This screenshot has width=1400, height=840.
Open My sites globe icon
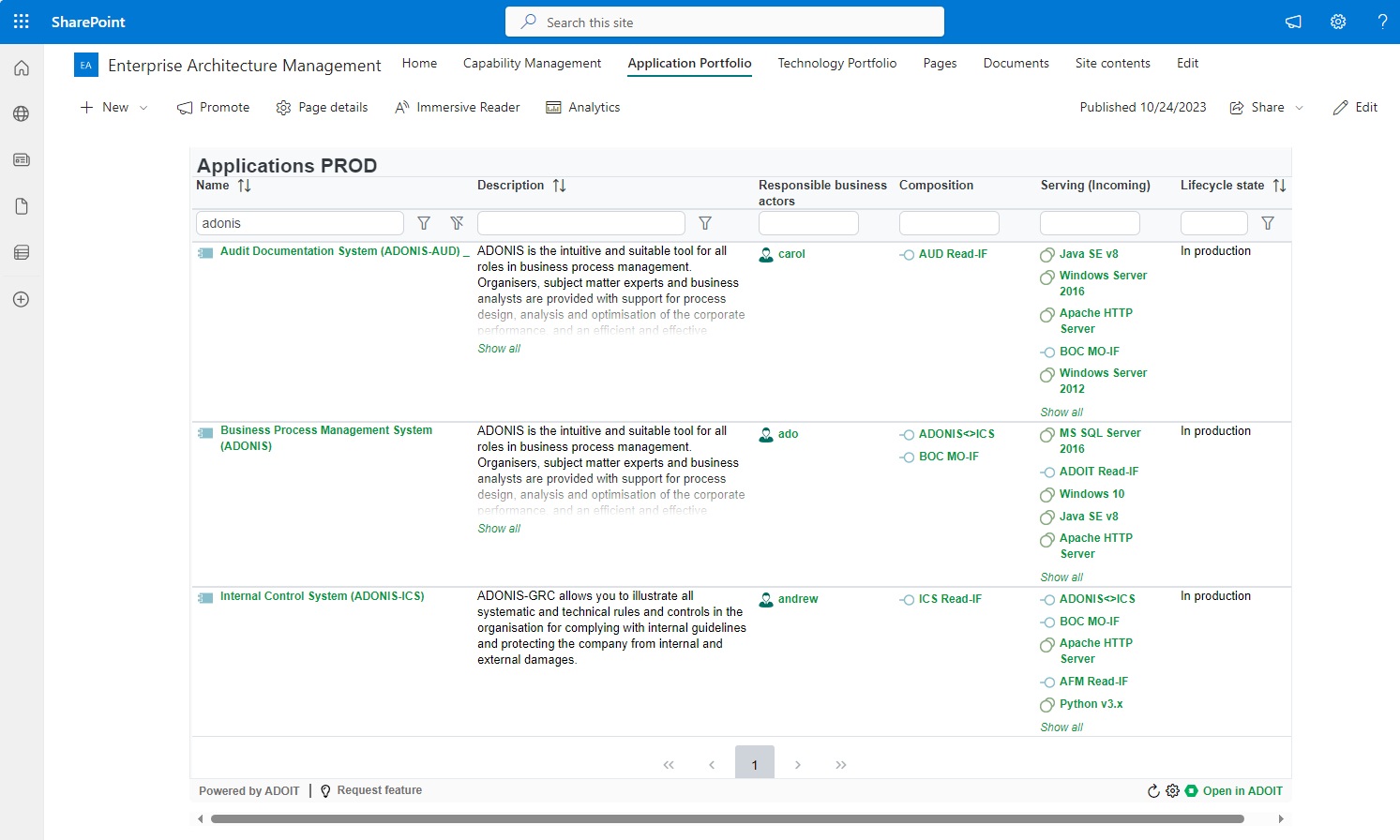(22, 113)
